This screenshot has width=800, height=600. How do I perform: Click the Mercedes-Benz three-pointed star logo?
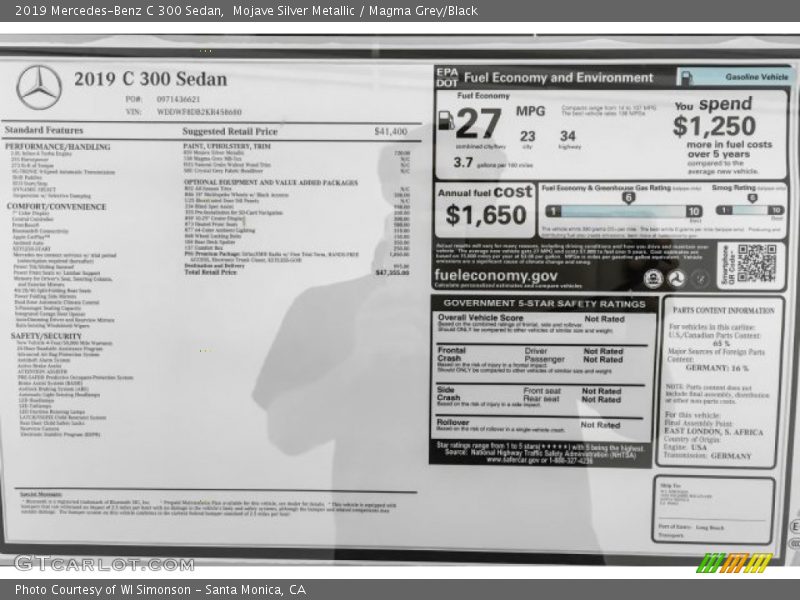39,88
